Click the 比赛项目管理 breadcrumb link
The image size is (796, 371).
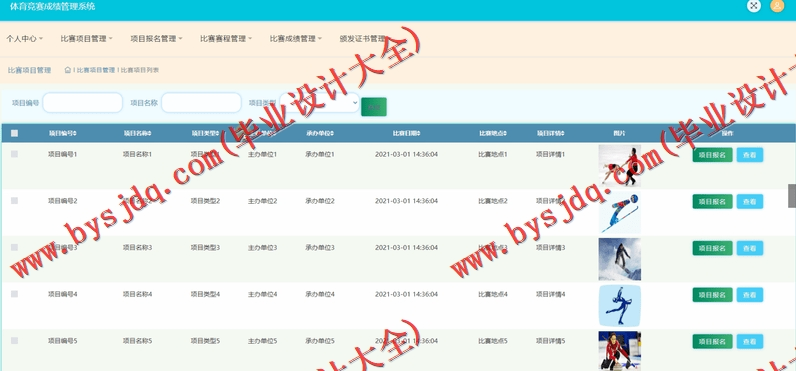pos(95,70)
